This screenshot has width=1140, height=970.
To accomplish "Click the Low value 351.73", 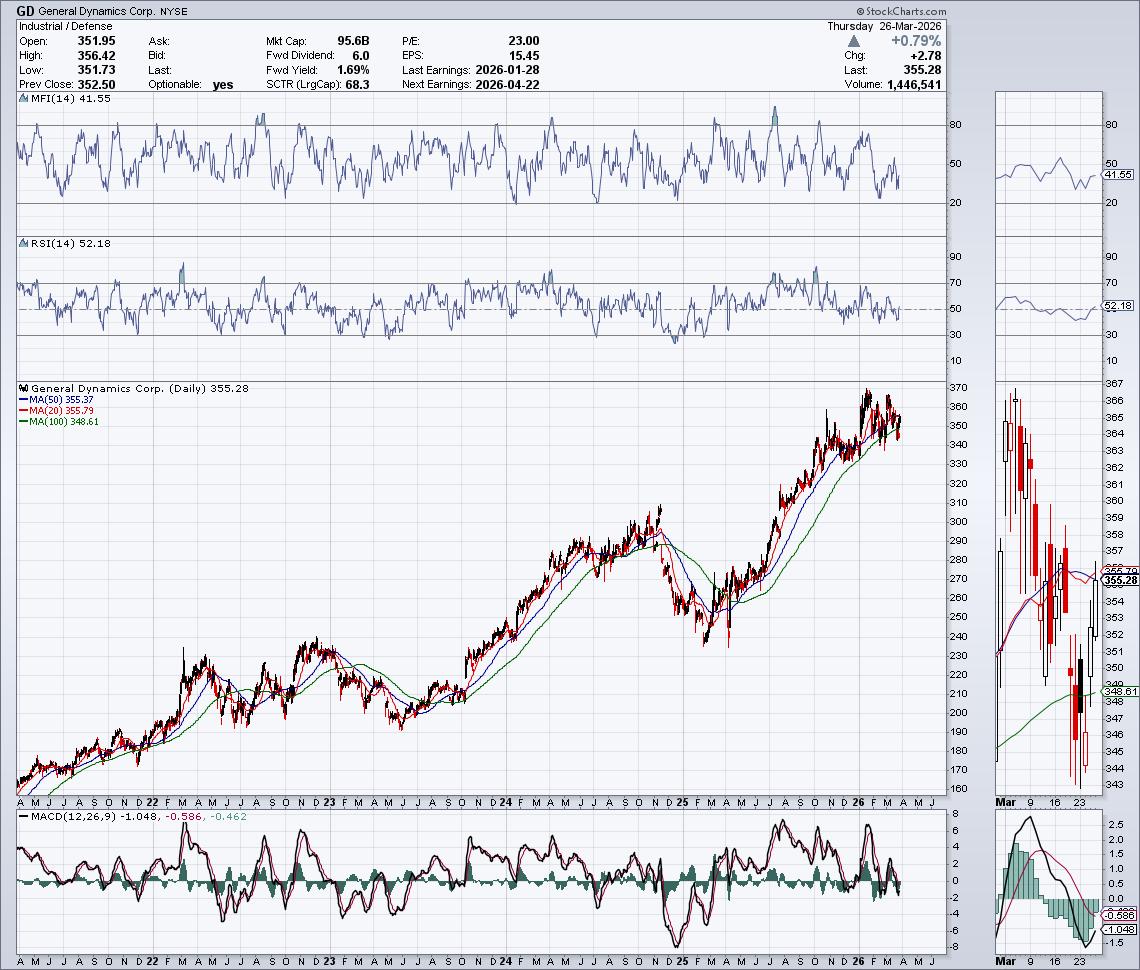I will pos(96,70).
